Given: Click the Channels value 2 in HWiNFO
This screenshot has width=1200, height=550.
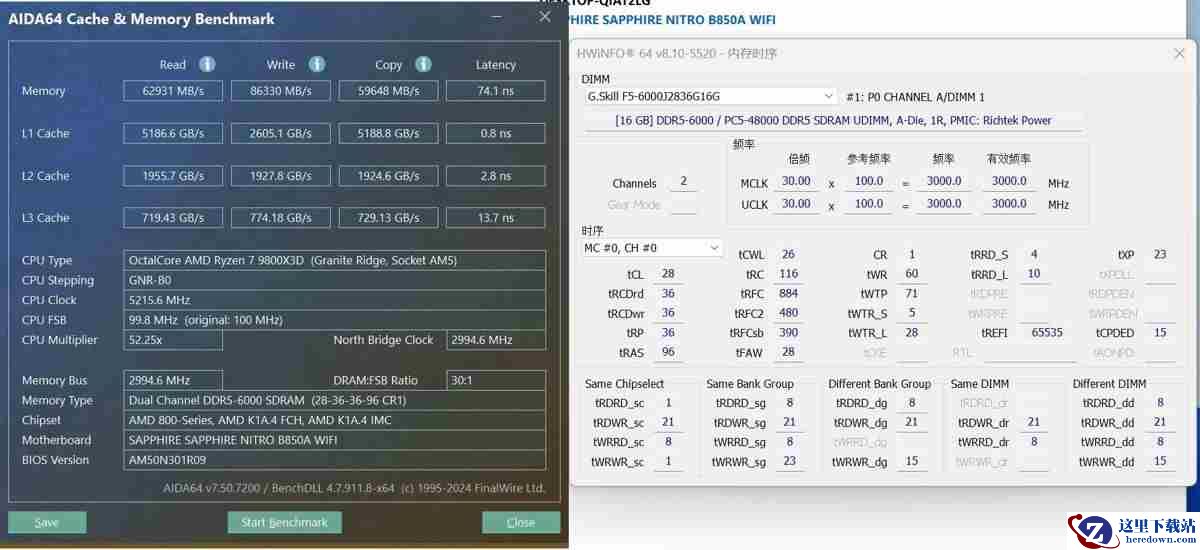Looking at the screenshot, I should 683,182.
